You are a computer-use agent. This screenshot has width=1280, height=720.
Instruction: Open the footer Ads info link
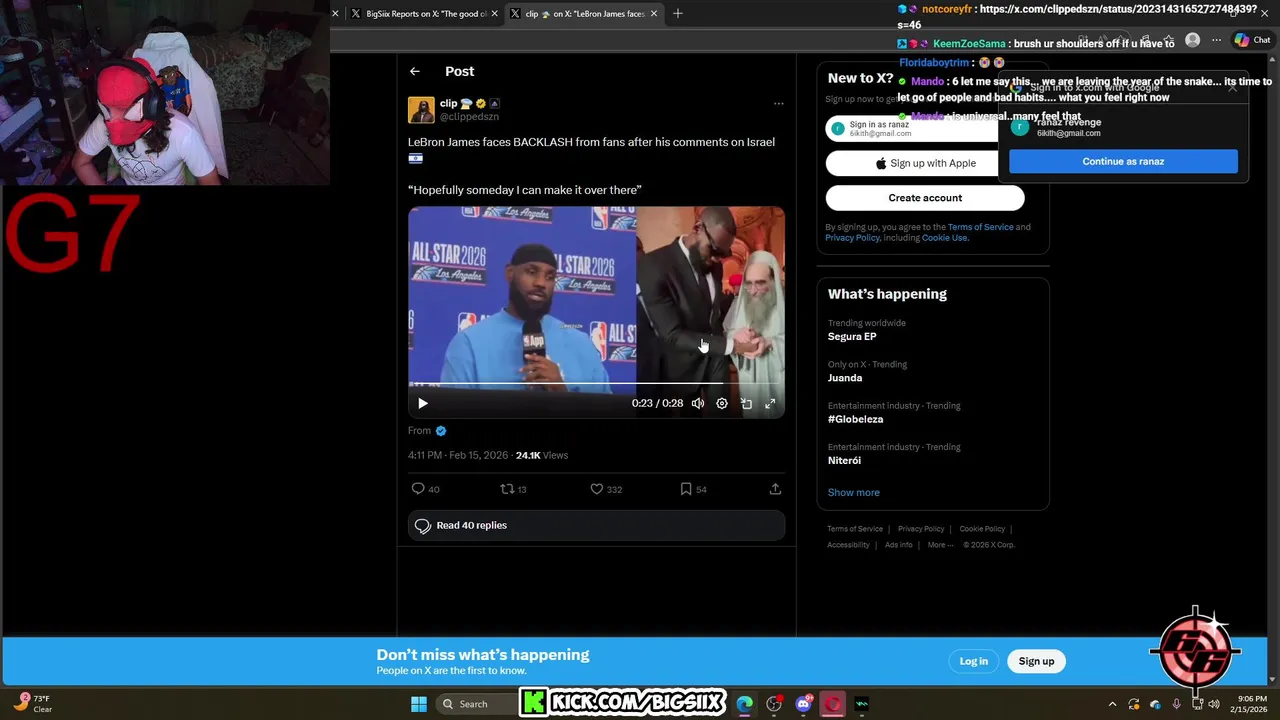pyautogui.click(x=898, y=545)
